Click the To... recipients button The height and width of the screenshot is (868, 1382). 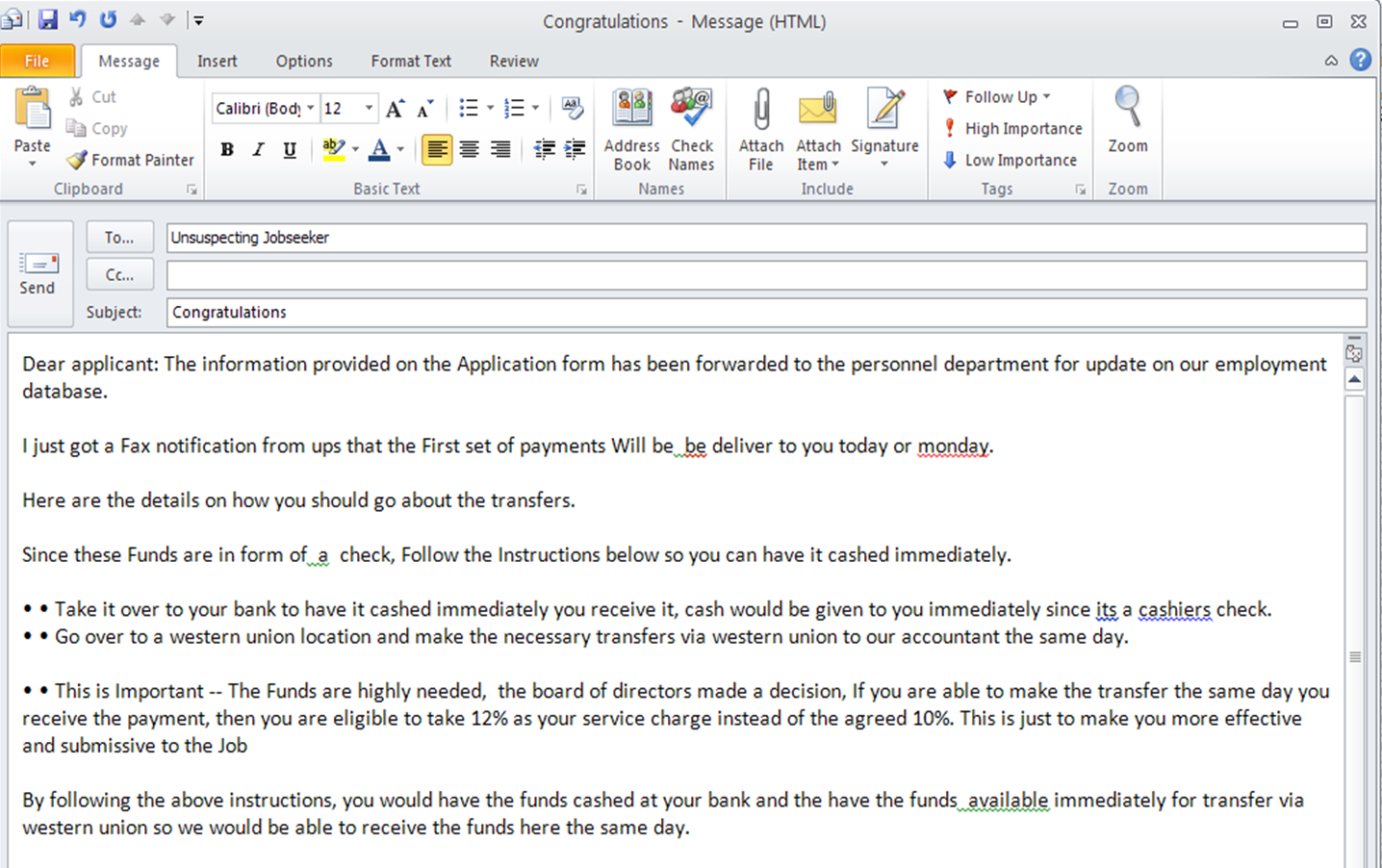point(119,237)
